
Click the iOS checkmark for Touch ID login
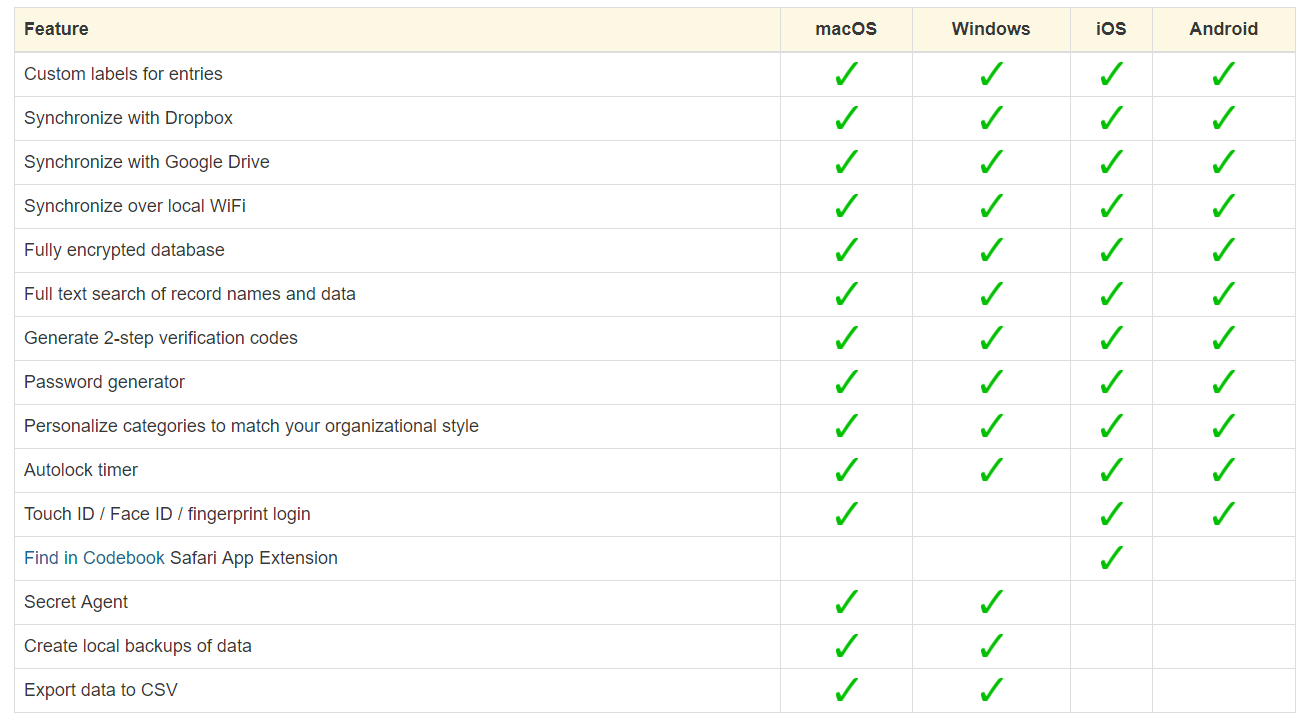pos(1111,514)
